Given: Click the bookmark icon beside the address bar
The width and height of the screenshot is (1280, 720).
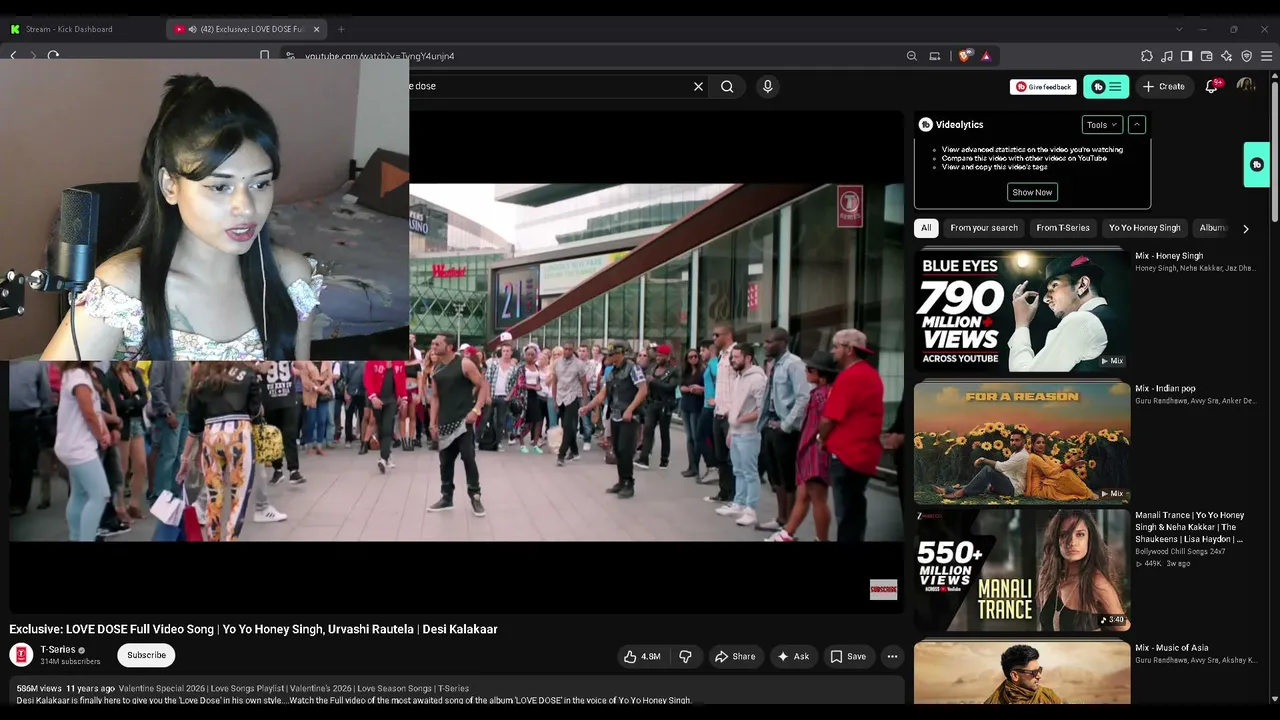Looking at the screenshot, I should [x=264, y=56].
